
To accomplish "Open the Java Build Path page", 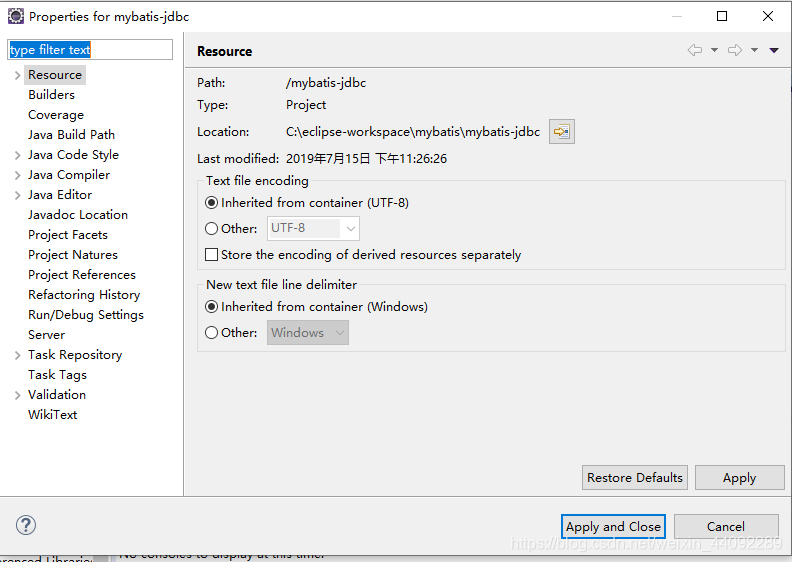I will [71, 135].
